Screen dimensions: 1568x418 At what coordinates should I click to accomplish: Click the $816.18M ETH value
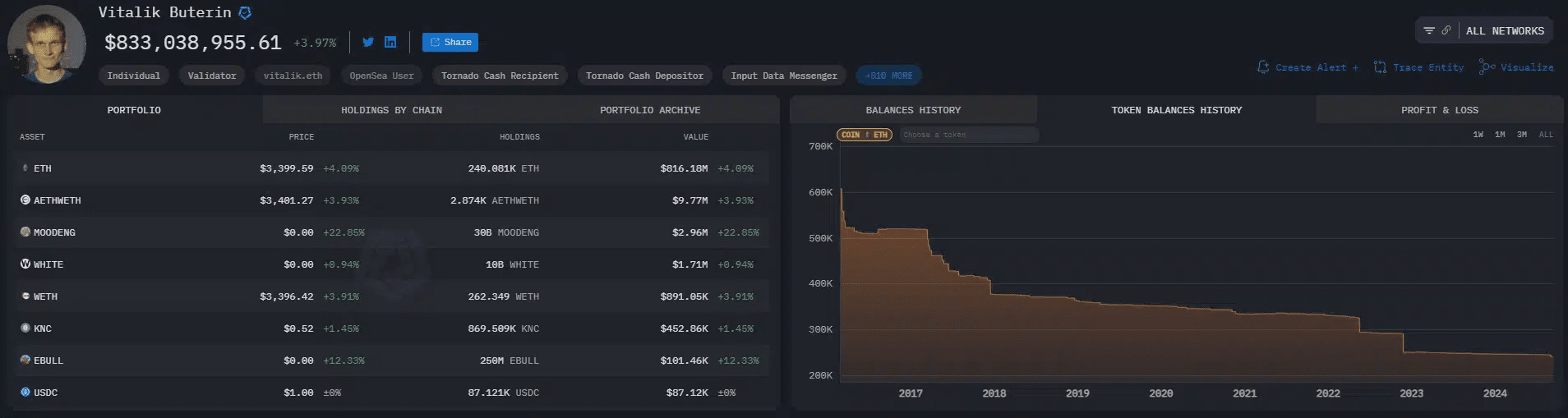tap(684, 168)
